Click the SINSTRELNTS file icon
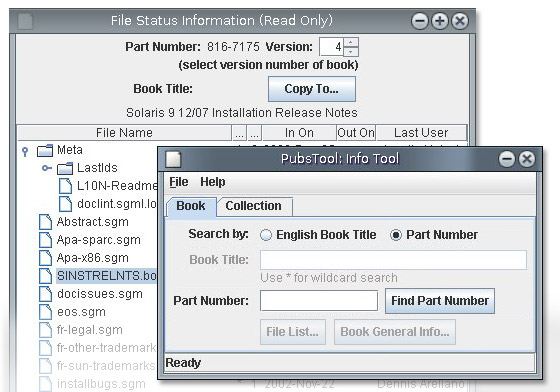Viewport: 560px width, 392px height. tap(45, 276)
